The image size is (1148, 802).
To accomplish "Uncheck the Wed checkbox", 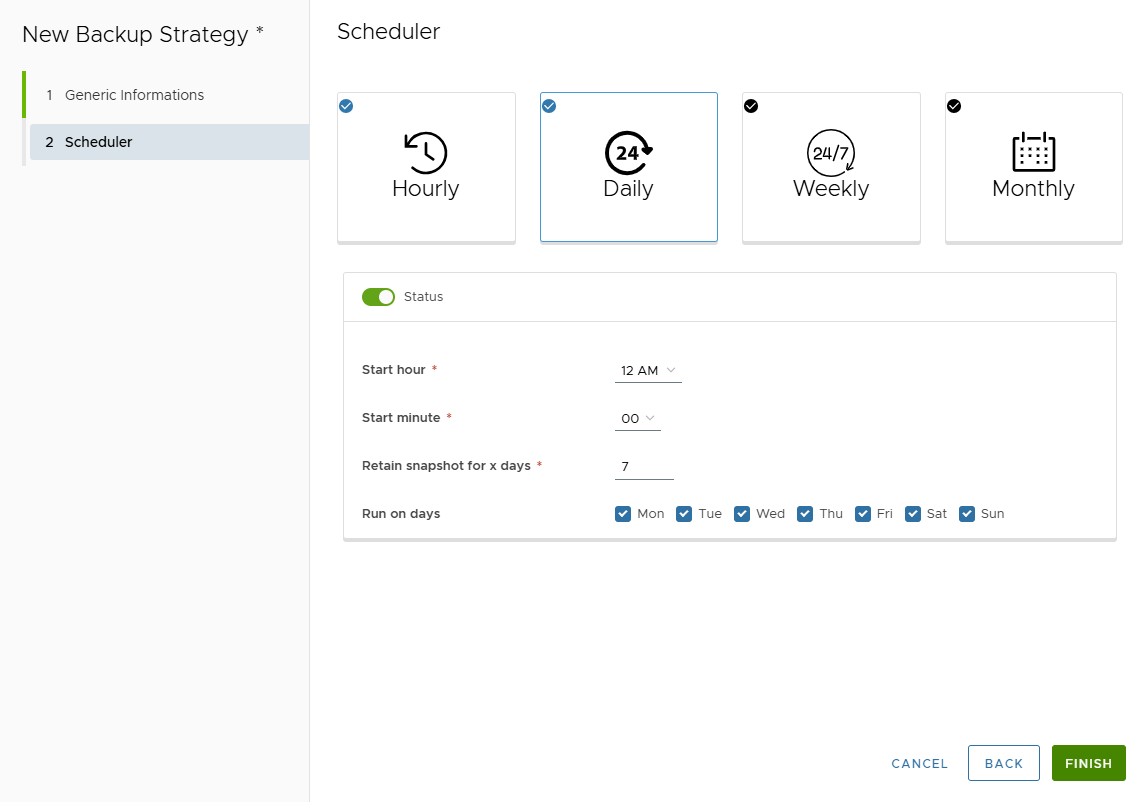I will coord(742,514).
